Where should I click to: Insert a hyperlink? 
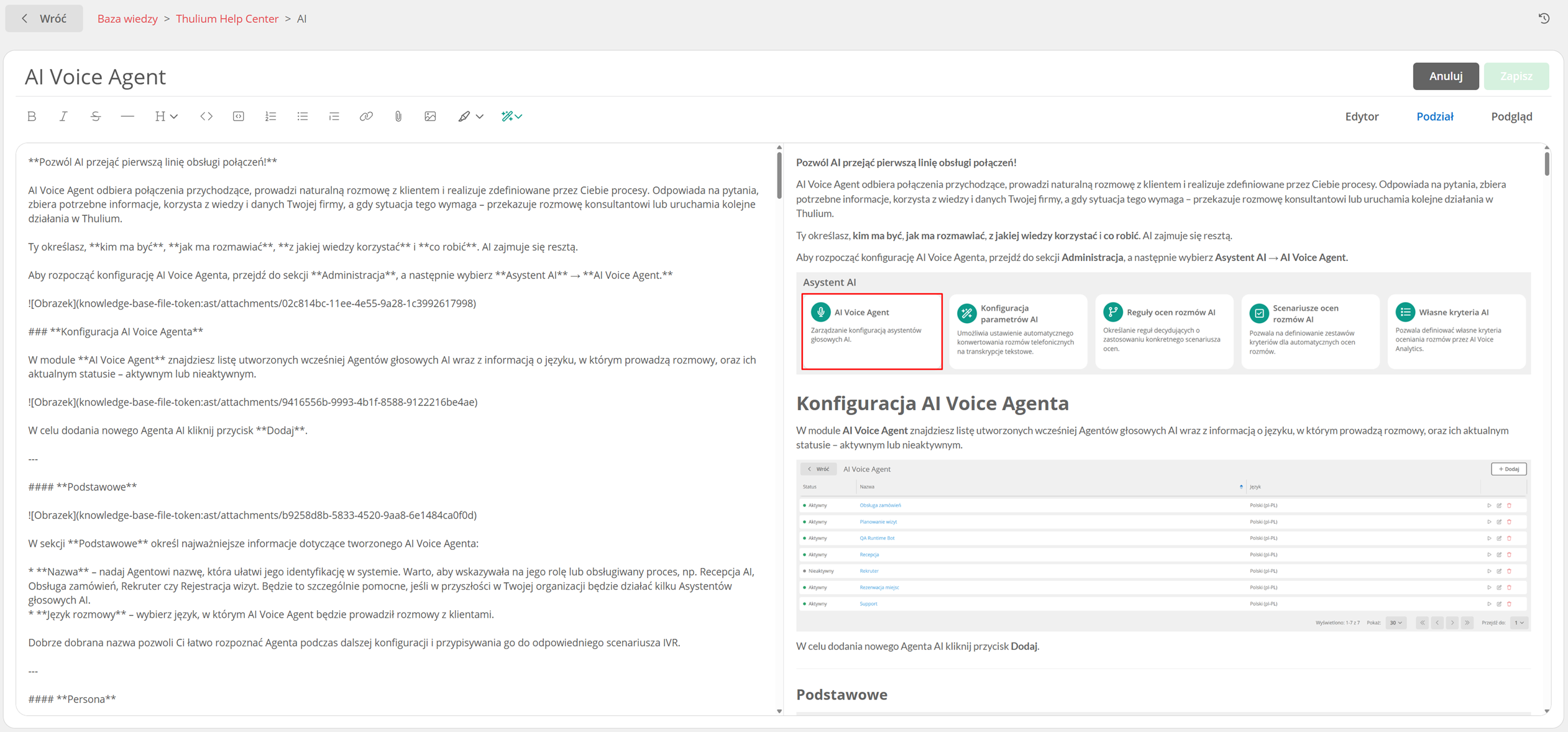tap(366, 116)
